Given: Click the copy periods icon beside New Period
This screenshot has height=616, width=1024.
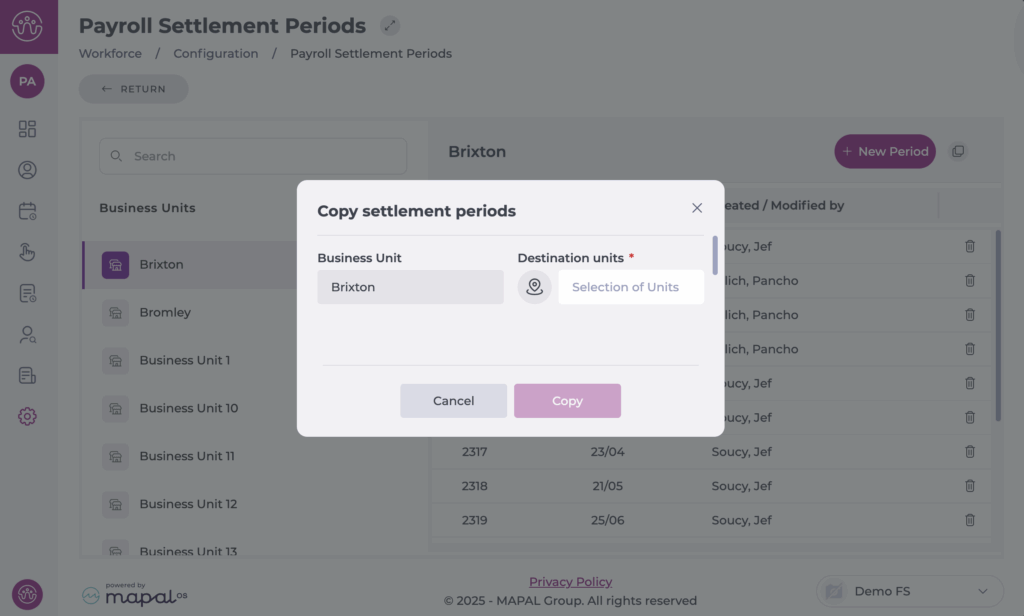Looking at the screenshot, I should coord(958,152).
